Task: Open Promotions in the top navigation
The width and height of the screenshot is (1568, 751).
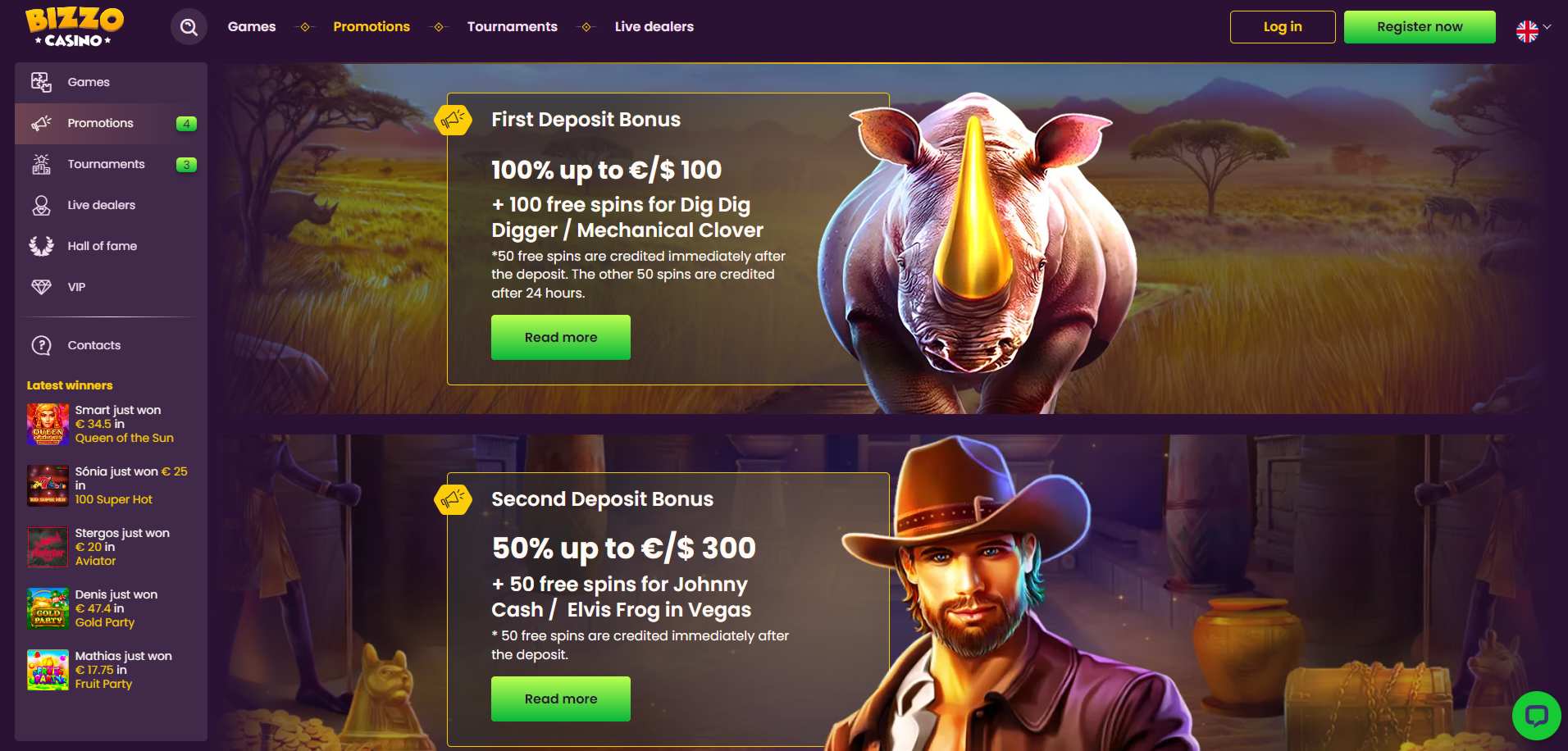Action: (371, 27)
